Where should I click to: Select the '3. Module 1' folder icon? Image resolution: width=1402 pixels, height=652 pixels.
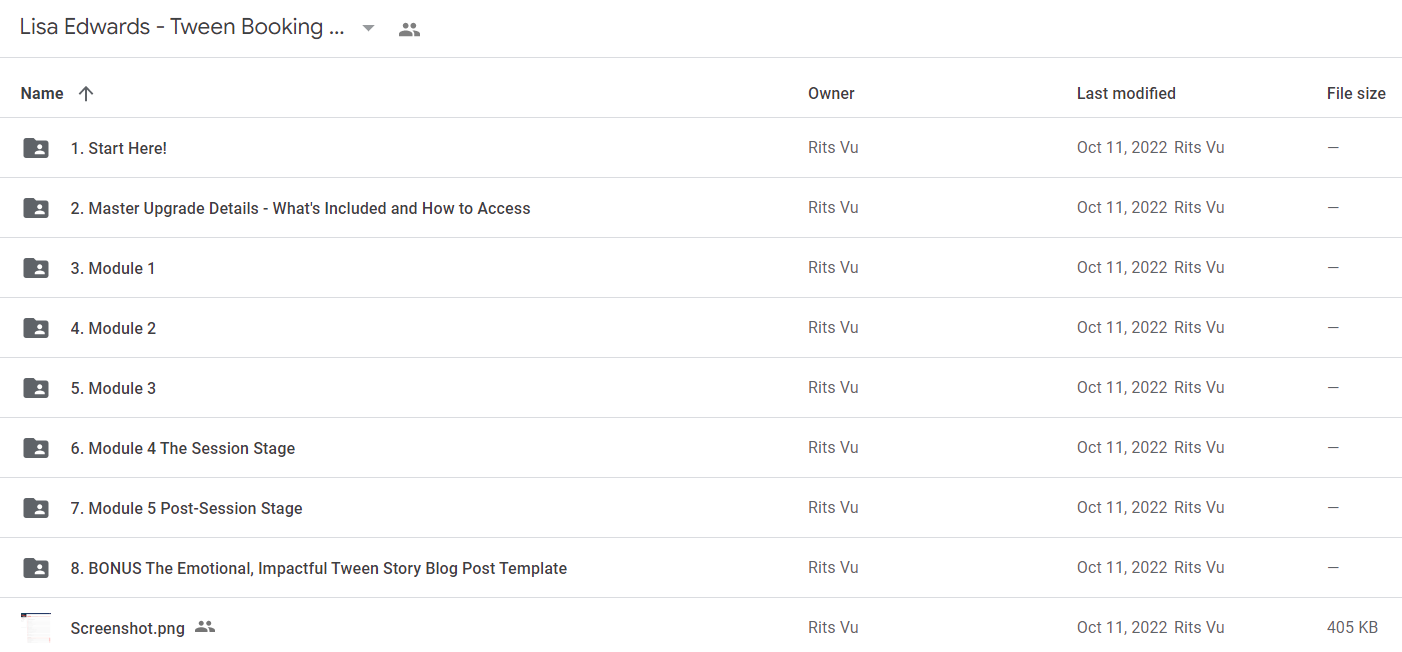click(x=36, y=268)
